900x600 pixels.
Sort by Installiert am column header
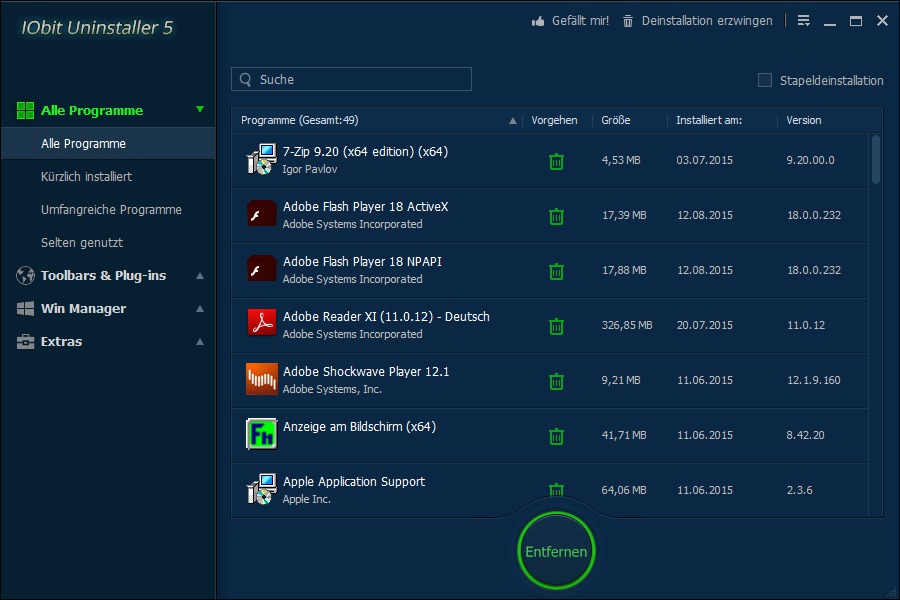[x=709, y=120]
